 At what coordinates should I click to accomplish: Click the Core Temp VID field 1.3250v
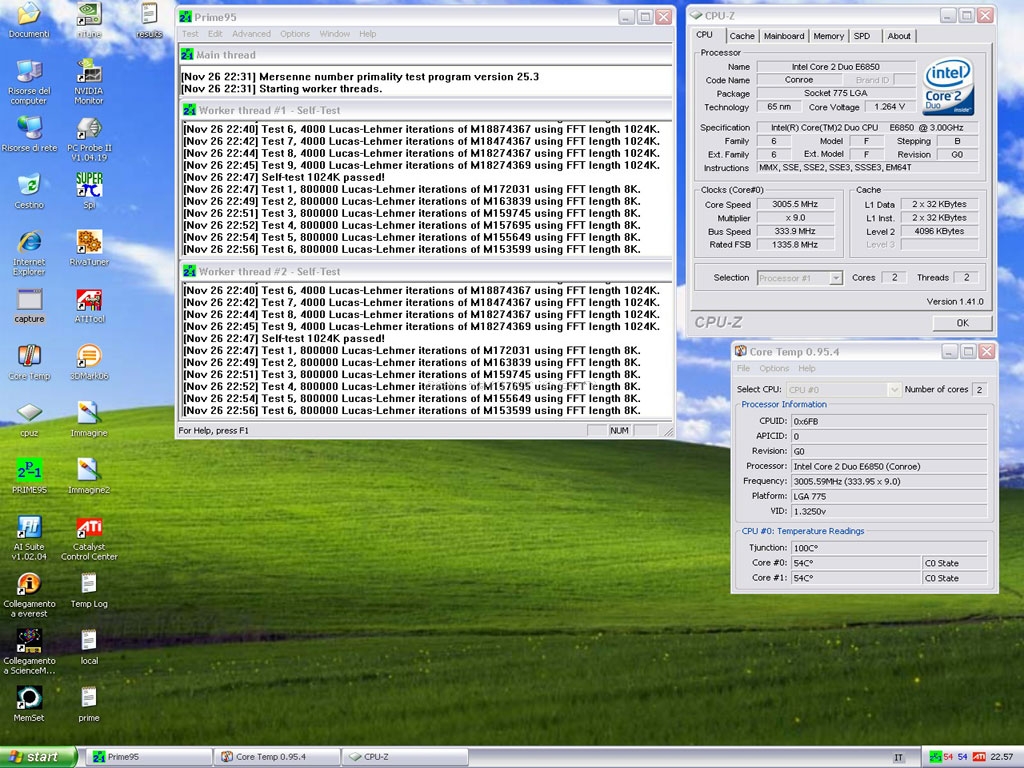point(889,511)
